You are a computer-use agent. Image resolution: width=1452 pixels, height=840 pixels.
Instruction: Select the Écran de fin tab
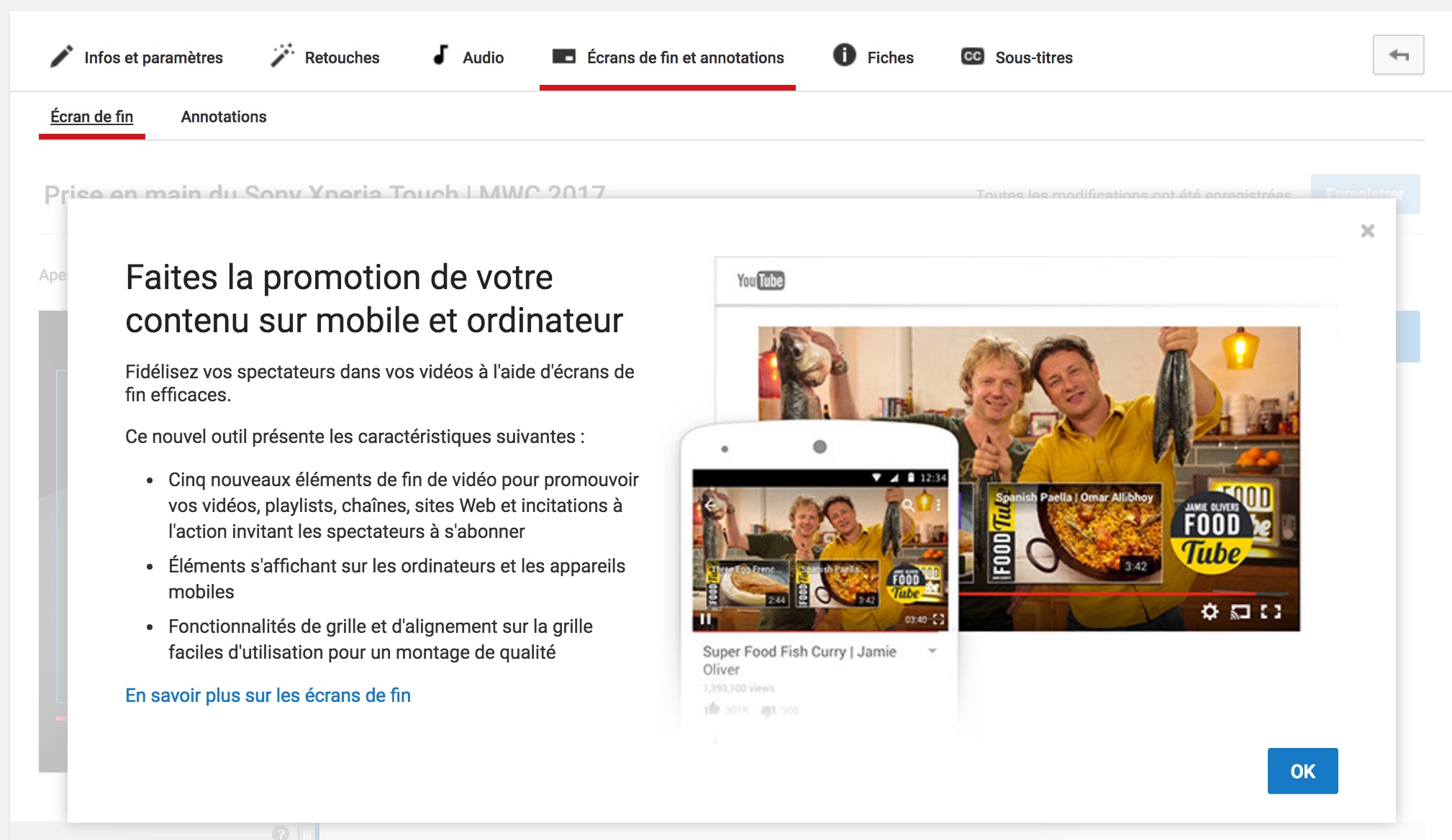click(x=91, y=117)
